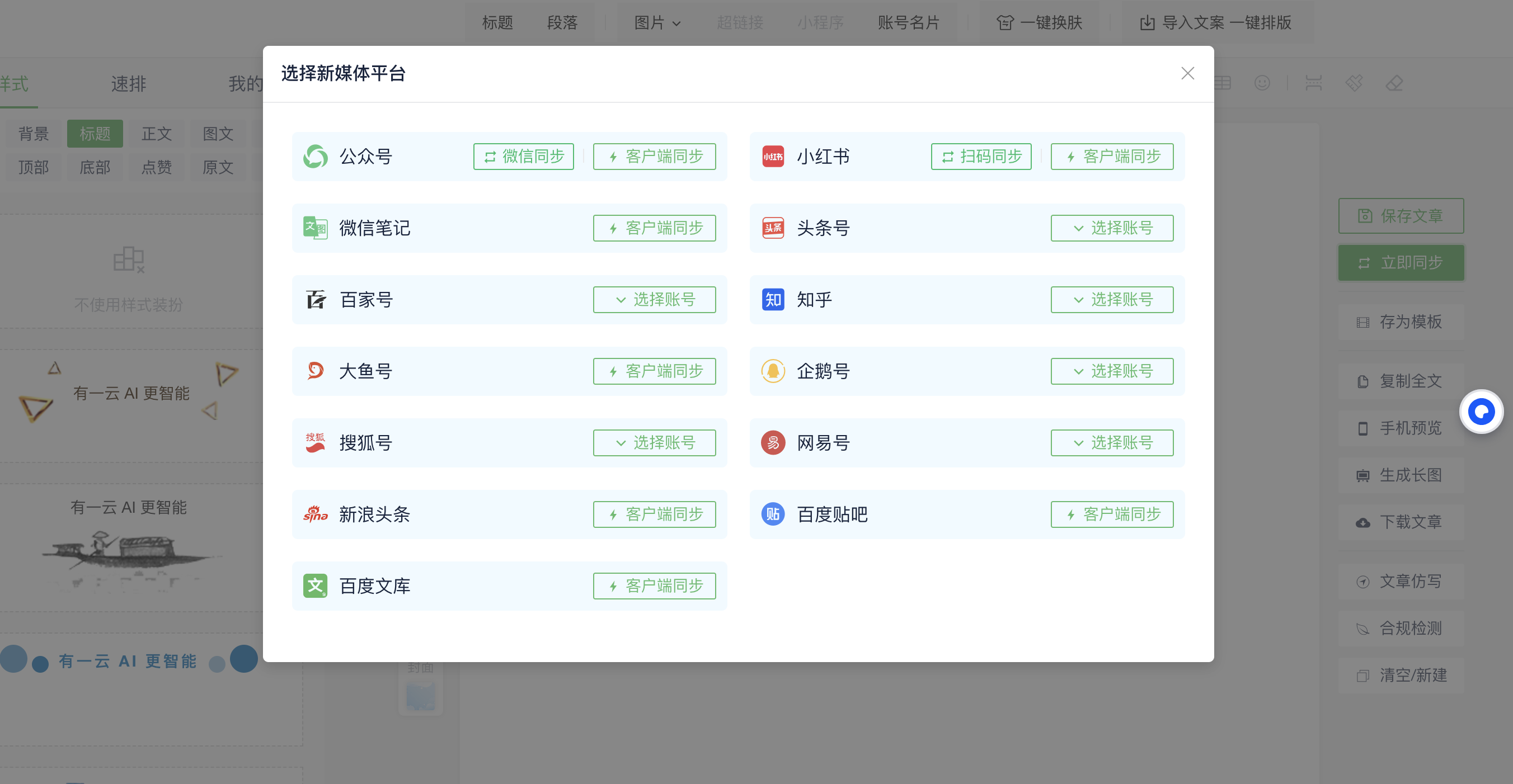Screen dimensions: 1513x784
Task: Click 存为模板 in right sidebar
Action: (x=1401, y=322)
